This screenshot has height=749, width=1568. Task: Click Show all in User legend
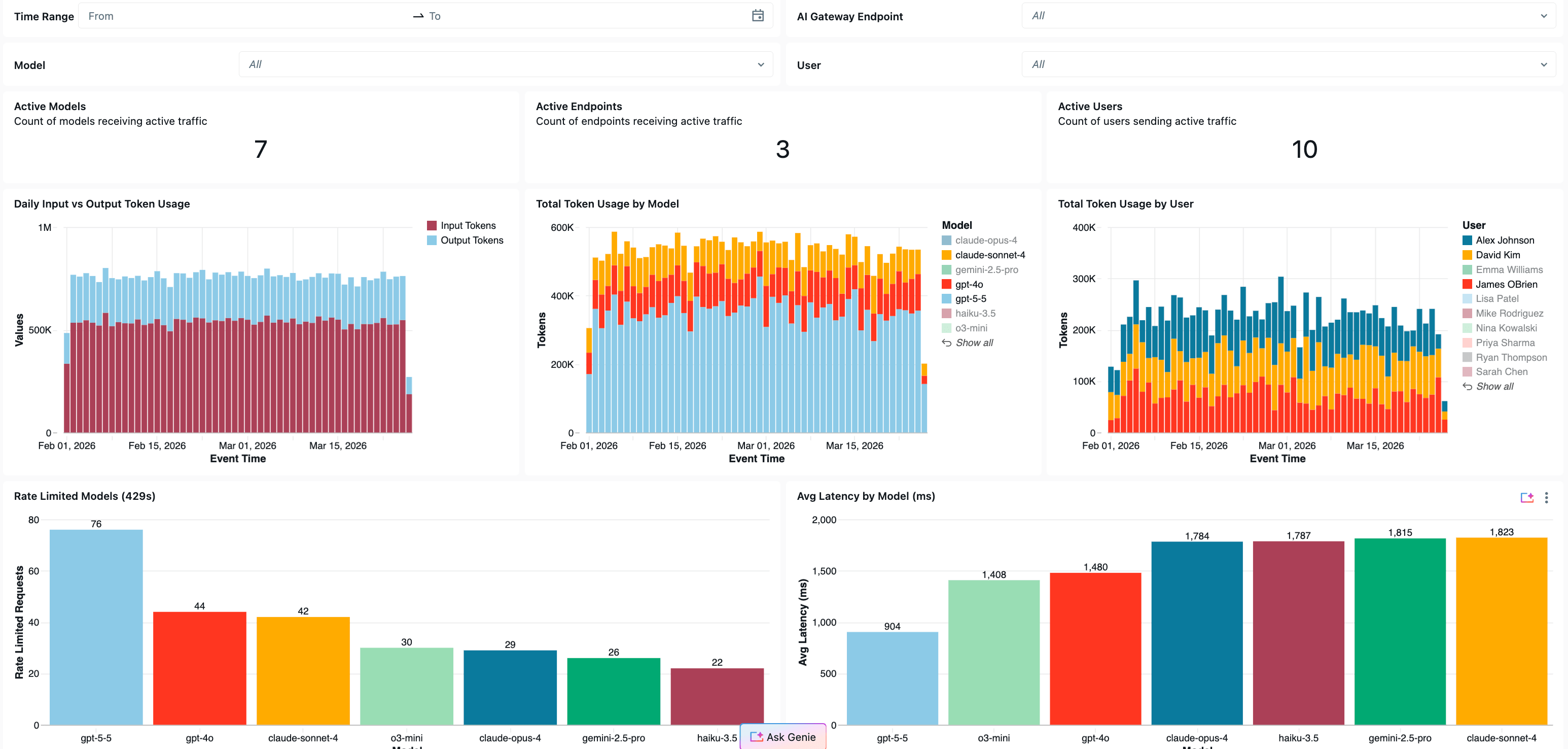click(x=1494, y=387)
